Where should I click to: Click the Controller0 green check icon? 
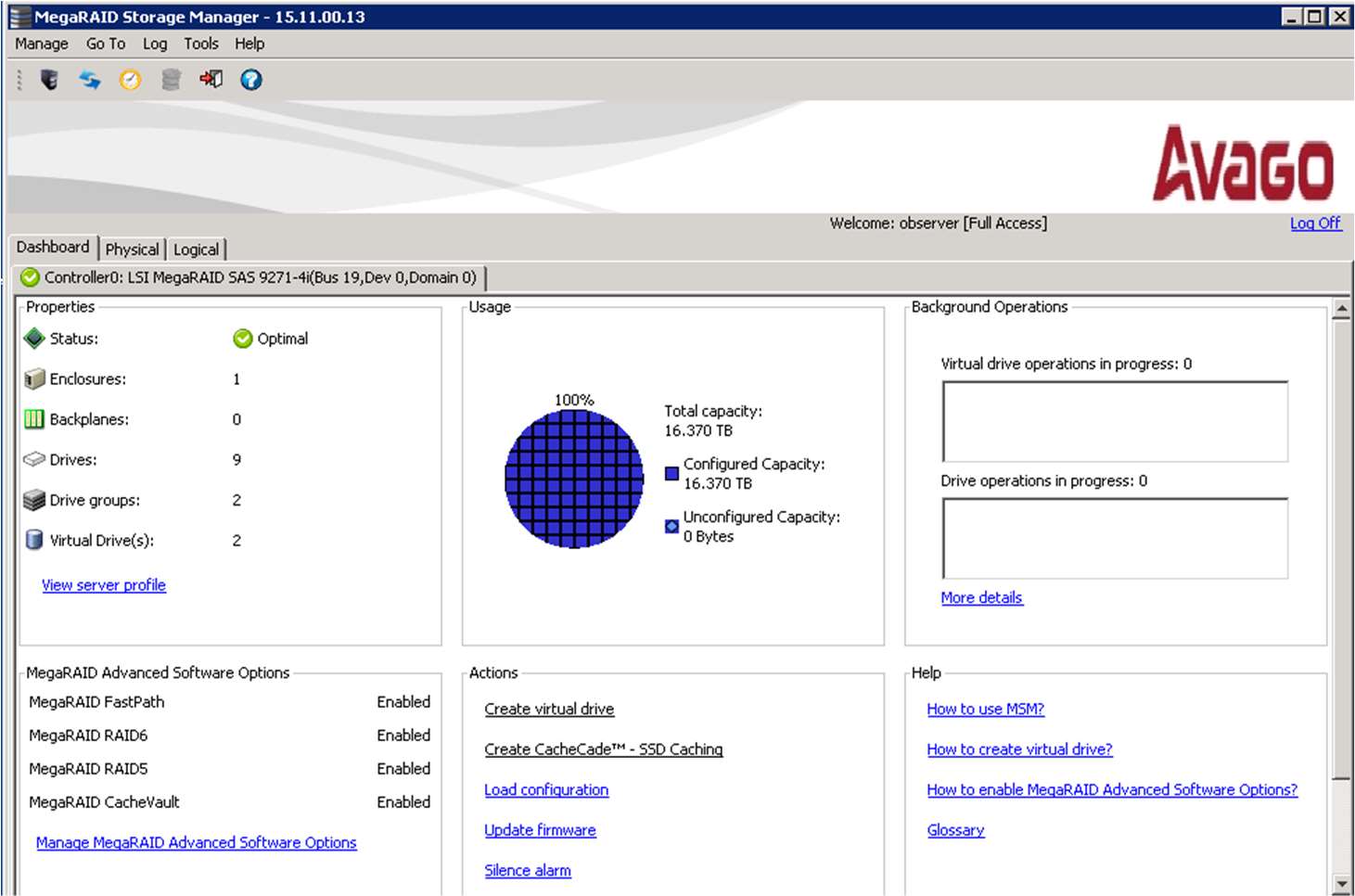pos(31,277)
